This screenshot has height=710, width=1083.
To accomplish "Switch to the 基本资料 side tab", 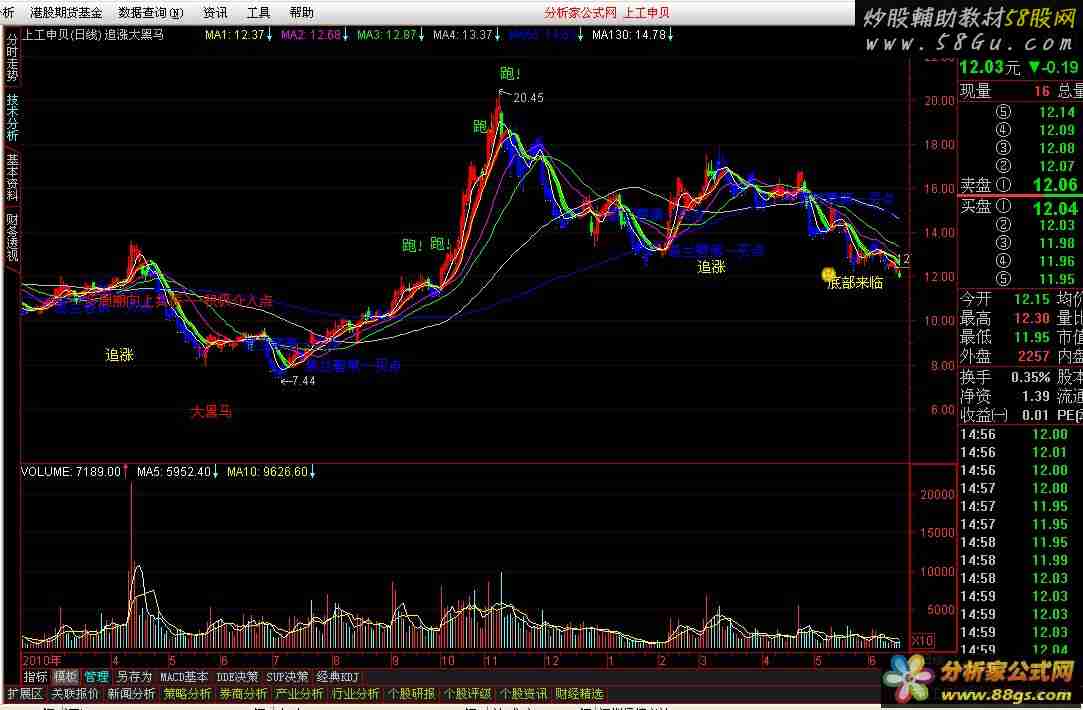I will click(12, 176).
